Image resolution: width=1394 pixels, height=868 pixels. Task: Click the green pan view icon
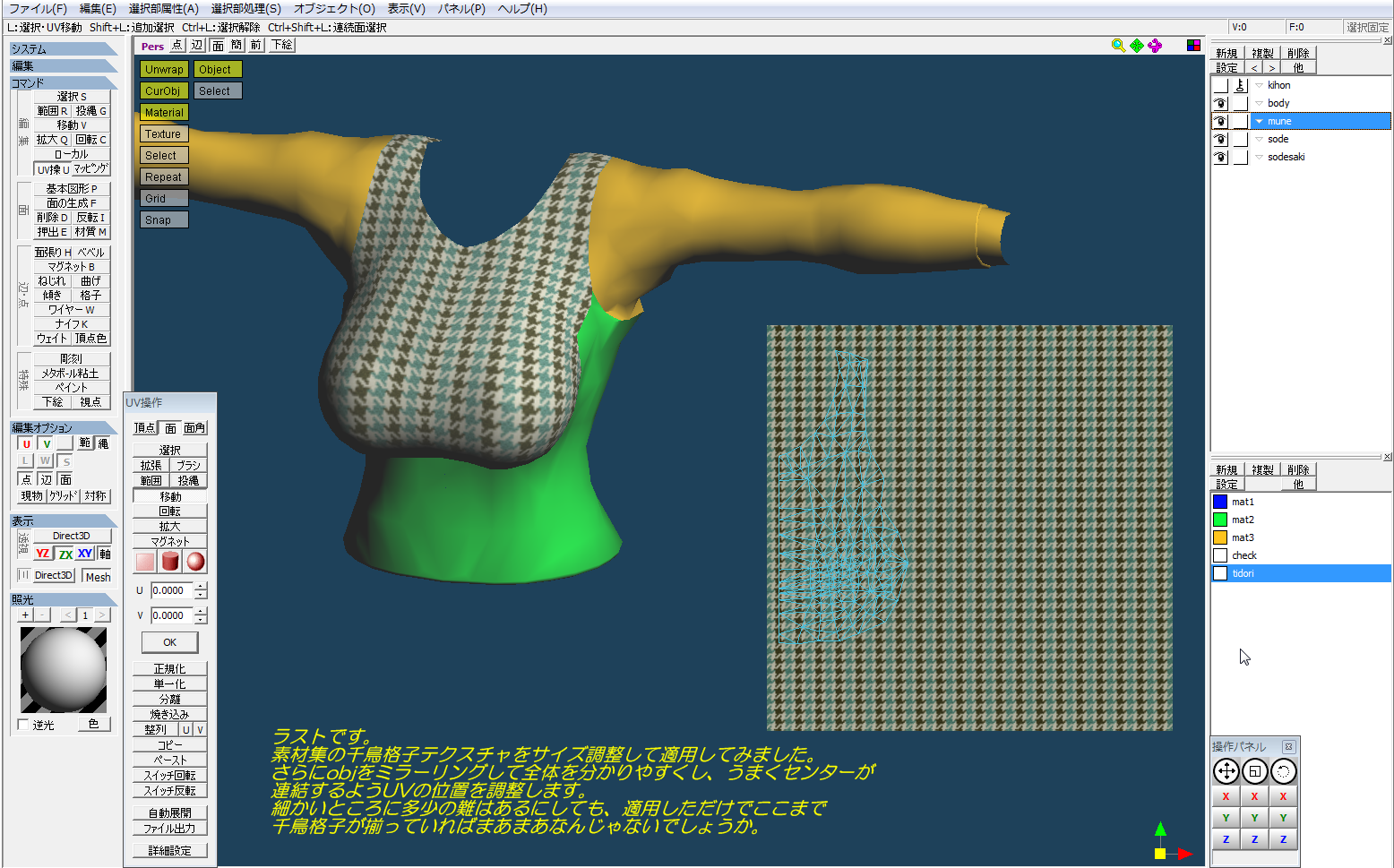(1137, 46)
